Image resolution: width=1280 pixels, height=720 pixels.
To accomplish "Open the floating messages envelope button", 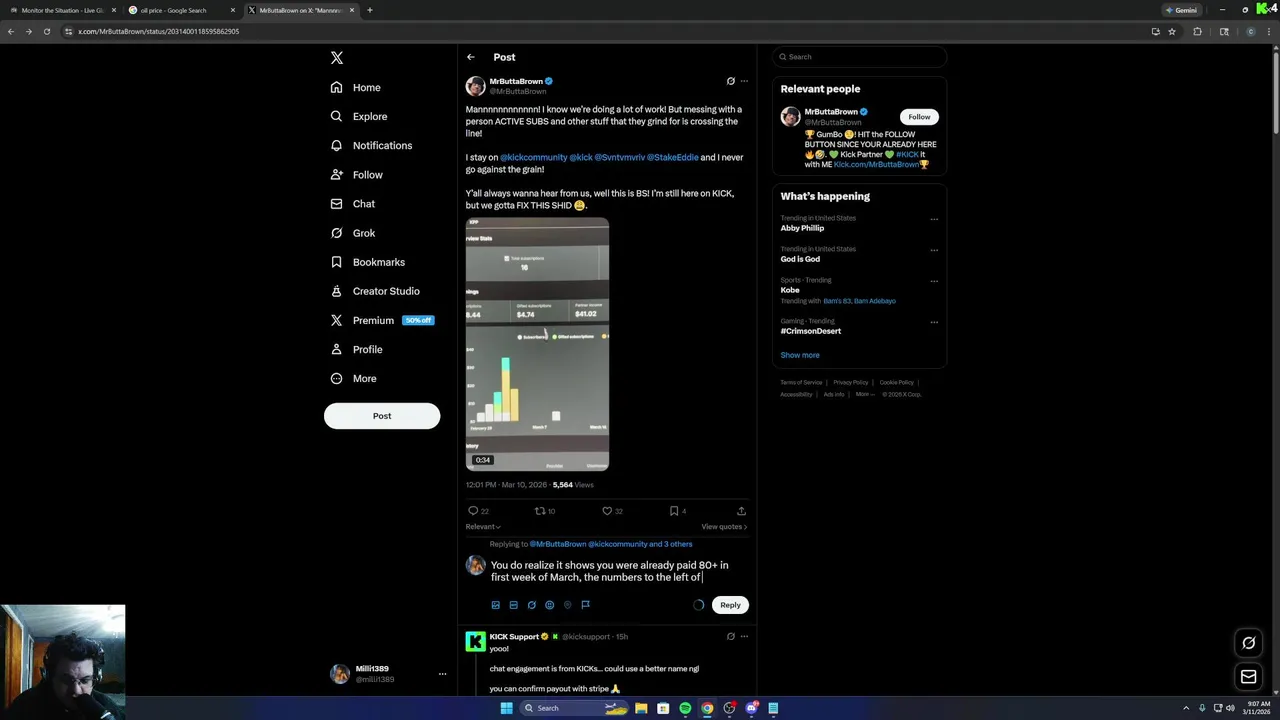I will pyautogui.click(x=1249, y=677).
